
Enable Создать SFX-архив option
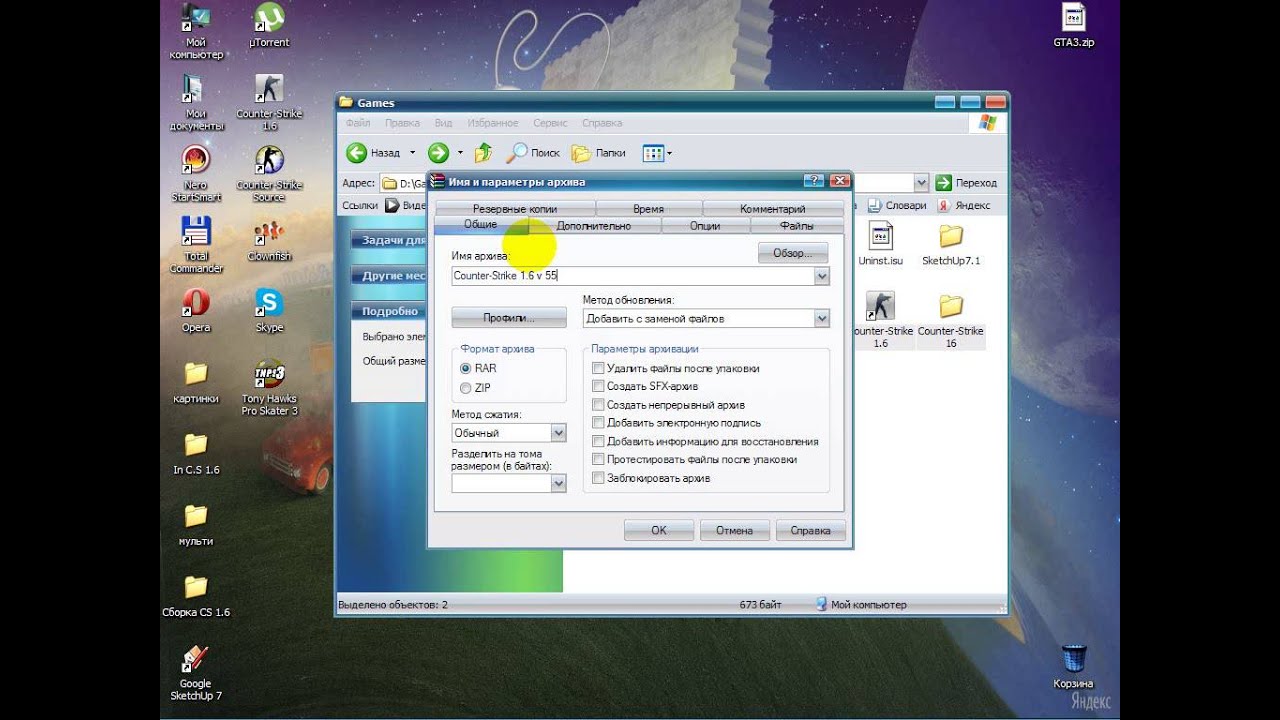[x=598, y=386]
